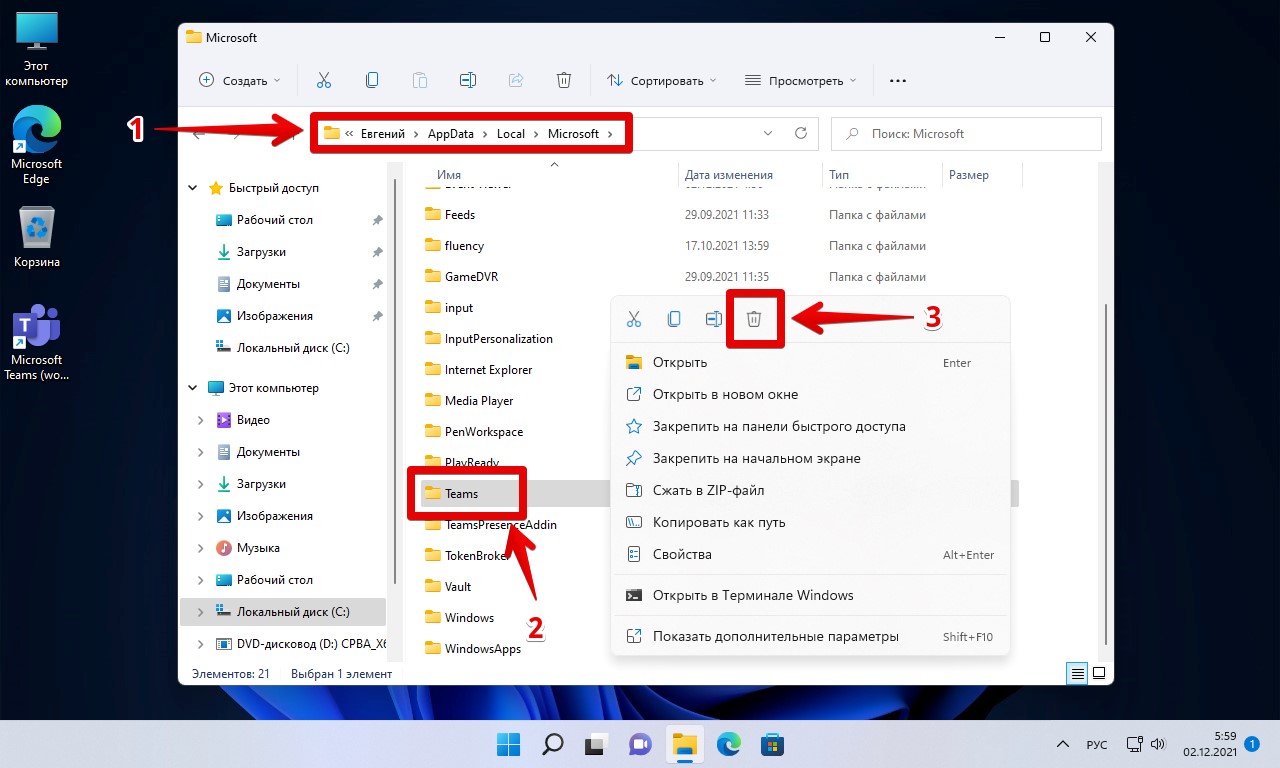
Task: Click the volume icon in system tray
Action: 1158,745
